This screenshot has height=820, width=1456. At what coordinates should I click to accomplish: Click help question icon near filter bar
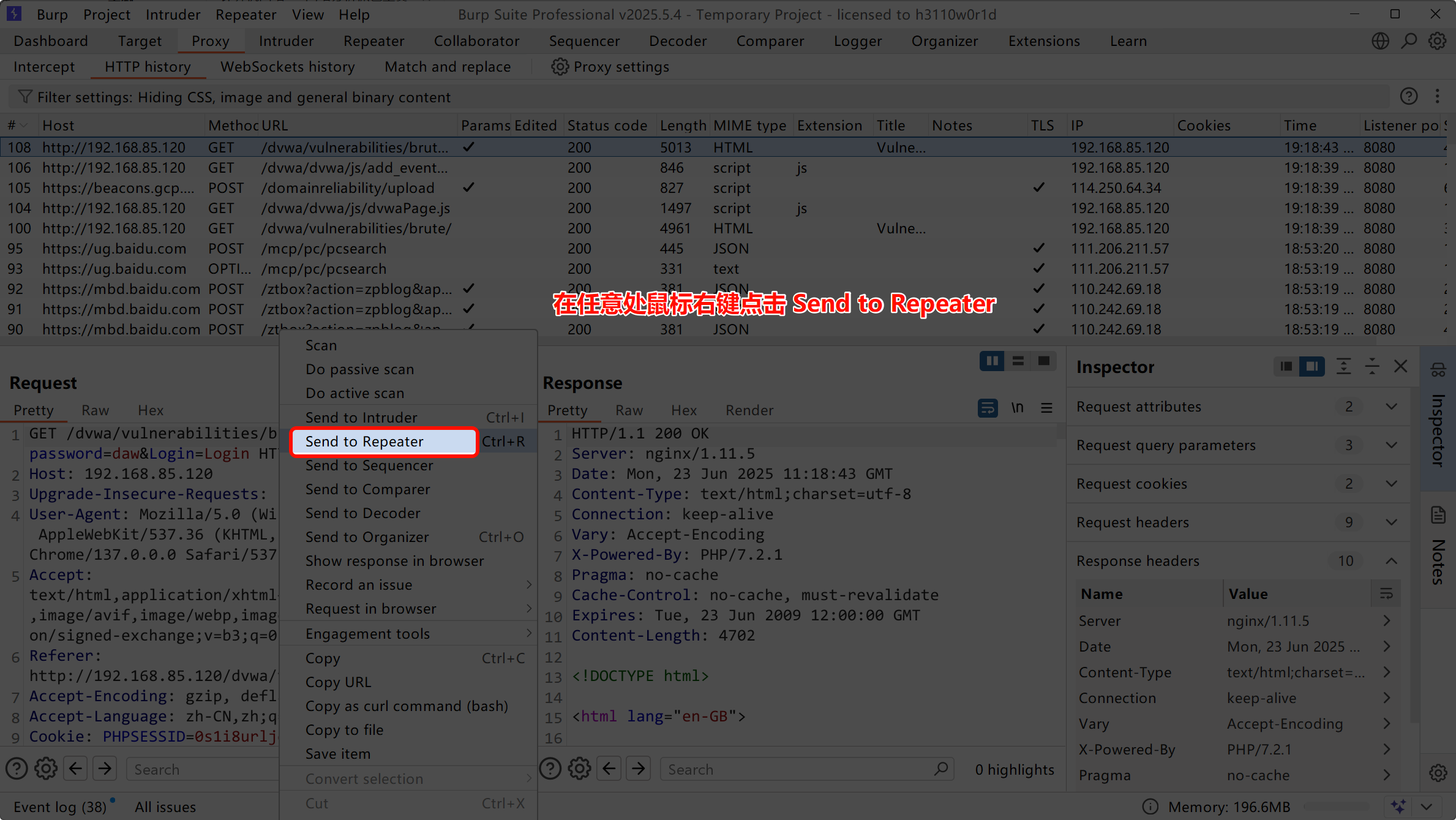coord(1408,96)
